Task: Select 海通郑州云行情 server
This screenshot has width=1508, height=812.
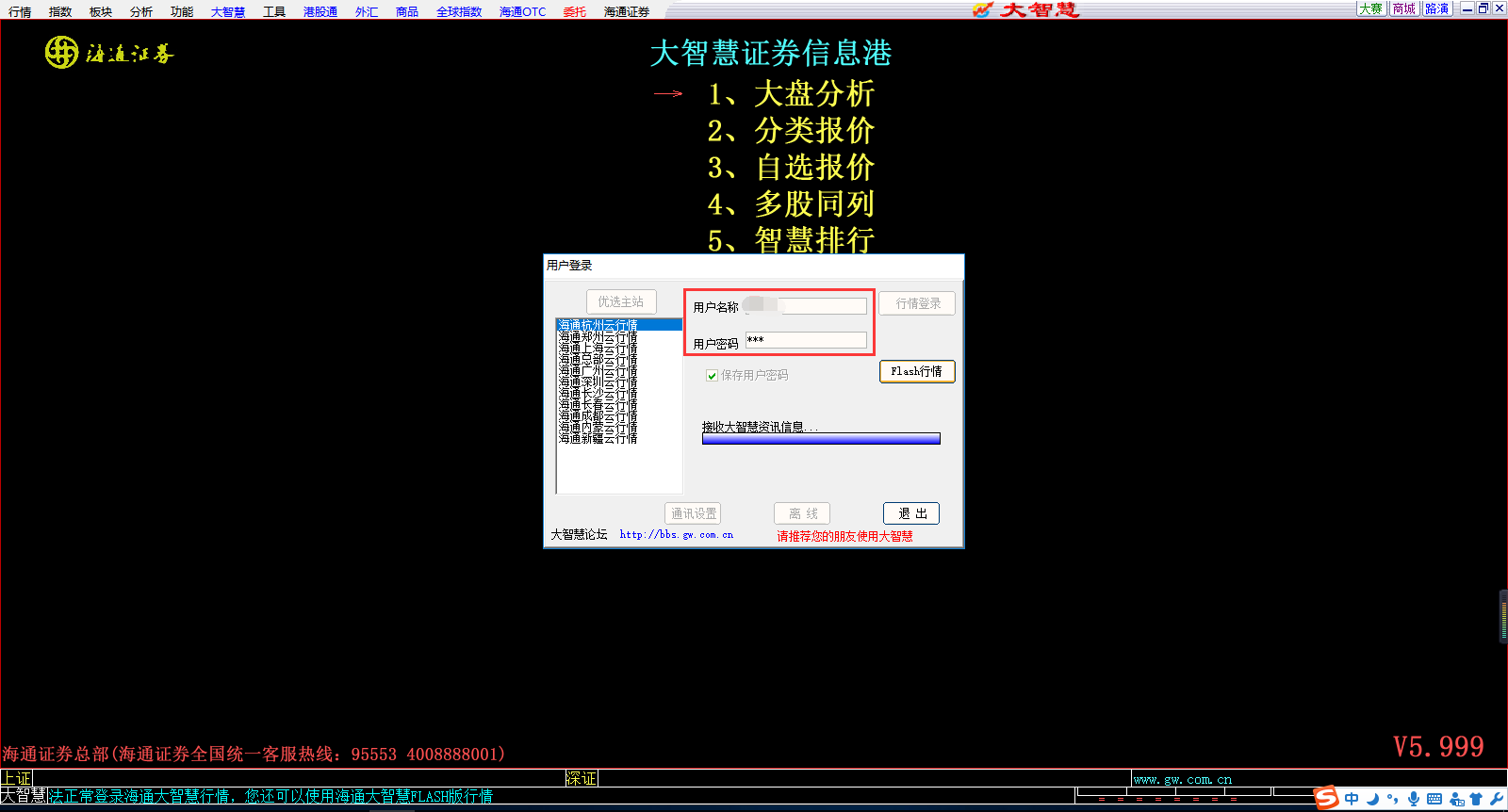Action: tap(618, 336)
